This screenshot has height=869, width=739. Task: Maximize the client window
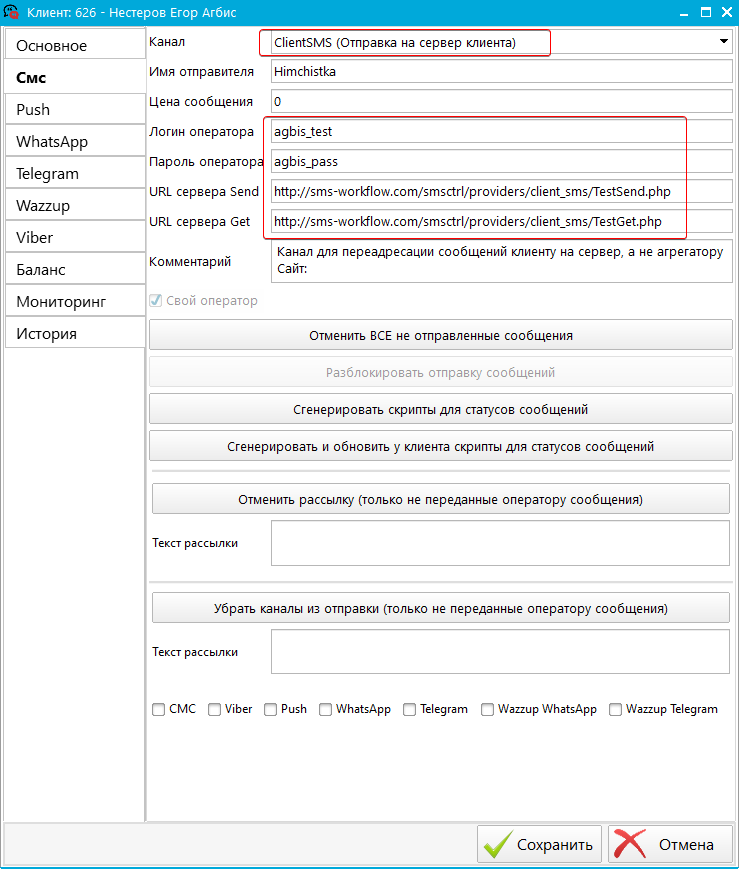(x=706, y=12)
